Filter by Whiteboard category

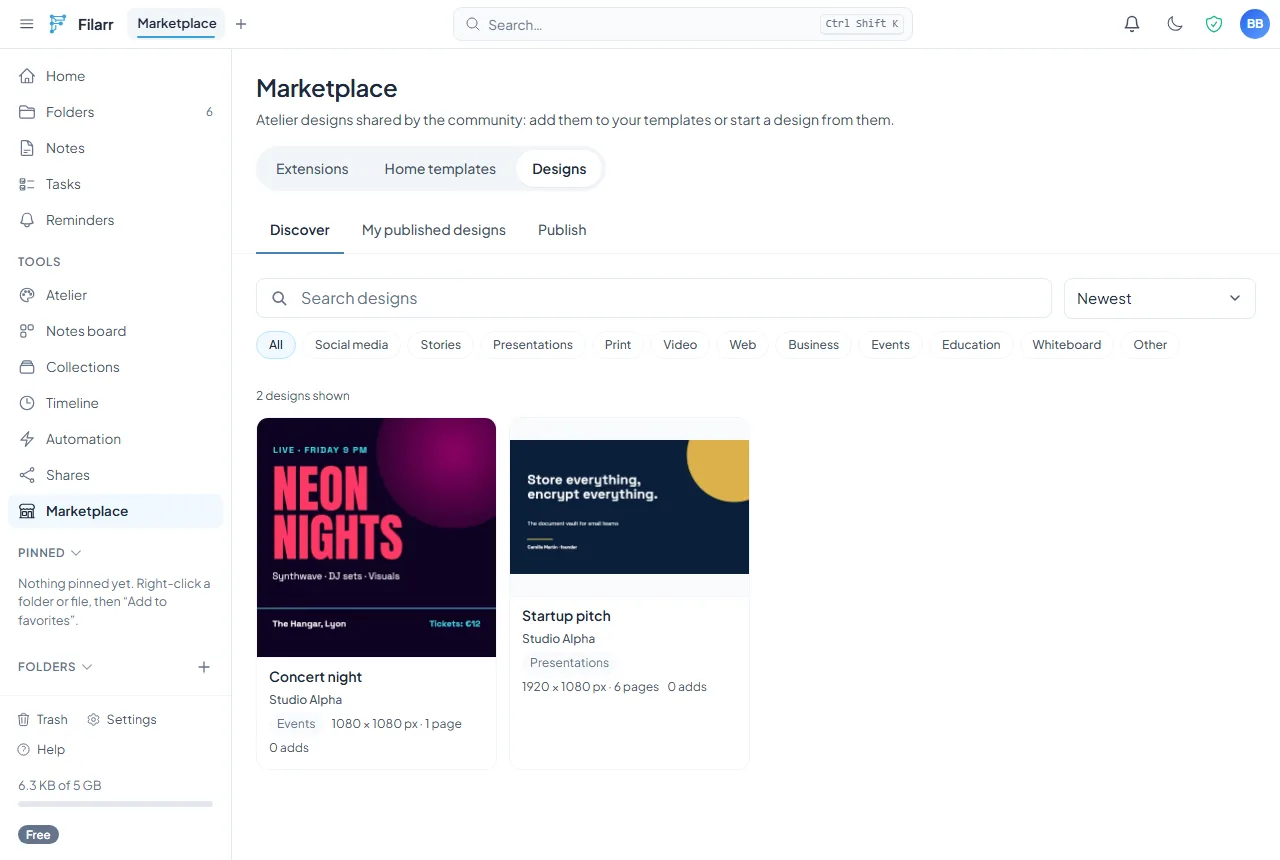coord(1067,345)
